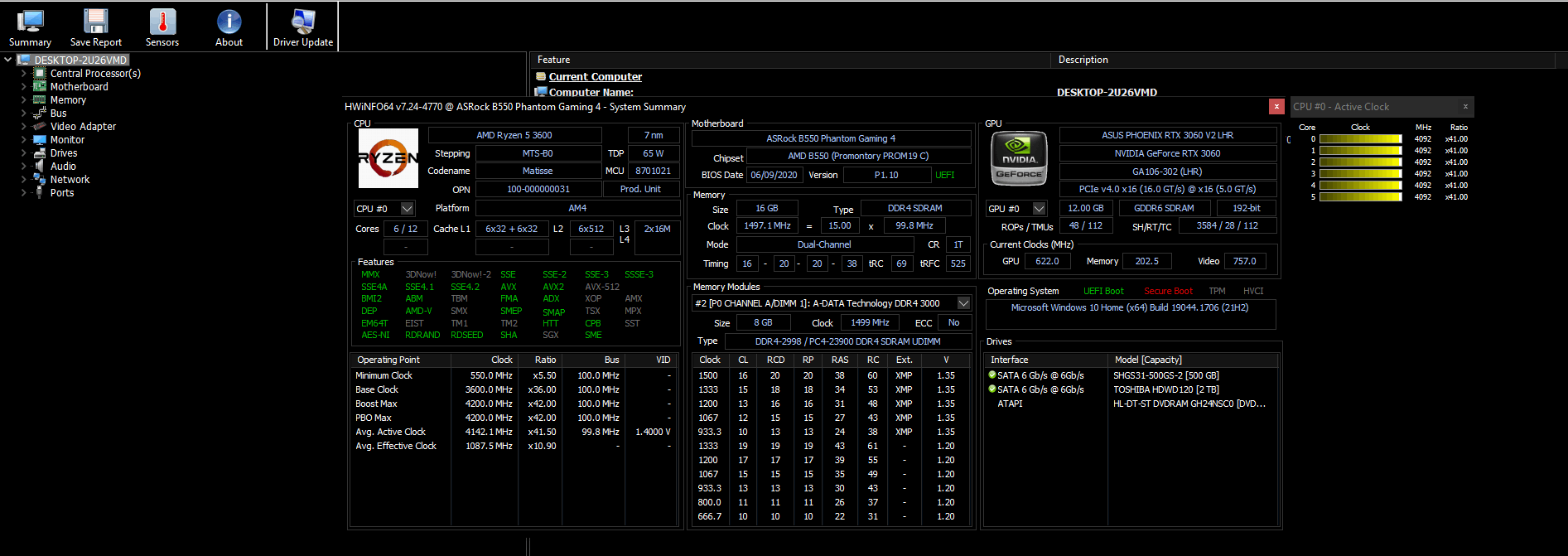The width and height of the screenshot is (1568, 556).
Task: Select Audio in the device tree
Action: click(x=63, y=166)
